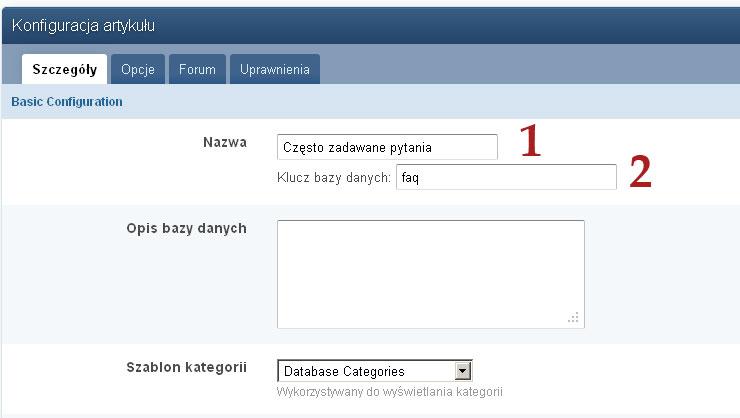Click the Nazwa text field
The height and width of the screenshot is (418, 740).
click(386, 147)
